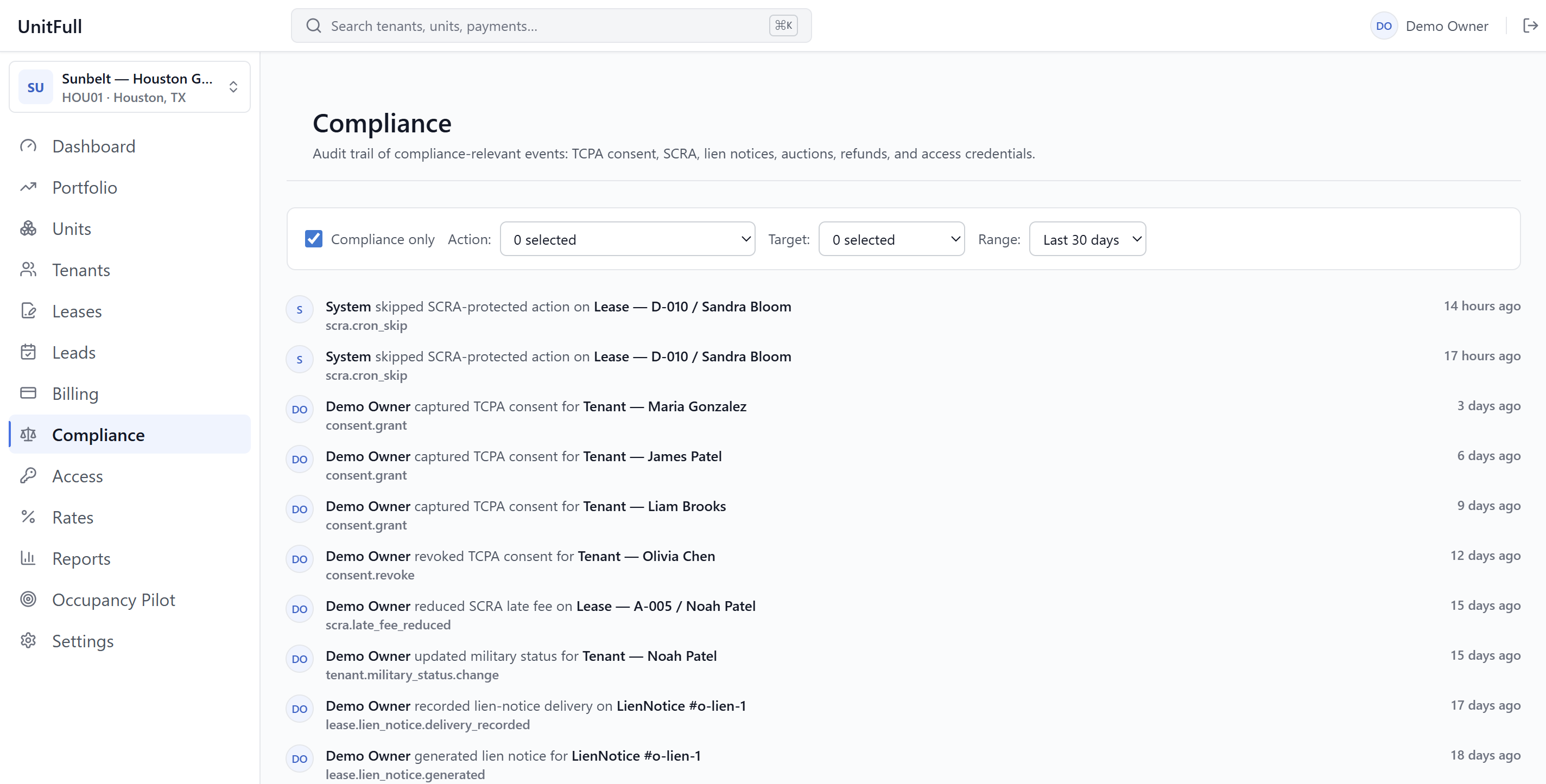Viewport: 1546px width, 784px height.
Task: Click the ⌘K shortcut badge
Action: pyautogui.click(x=783, y=25)
